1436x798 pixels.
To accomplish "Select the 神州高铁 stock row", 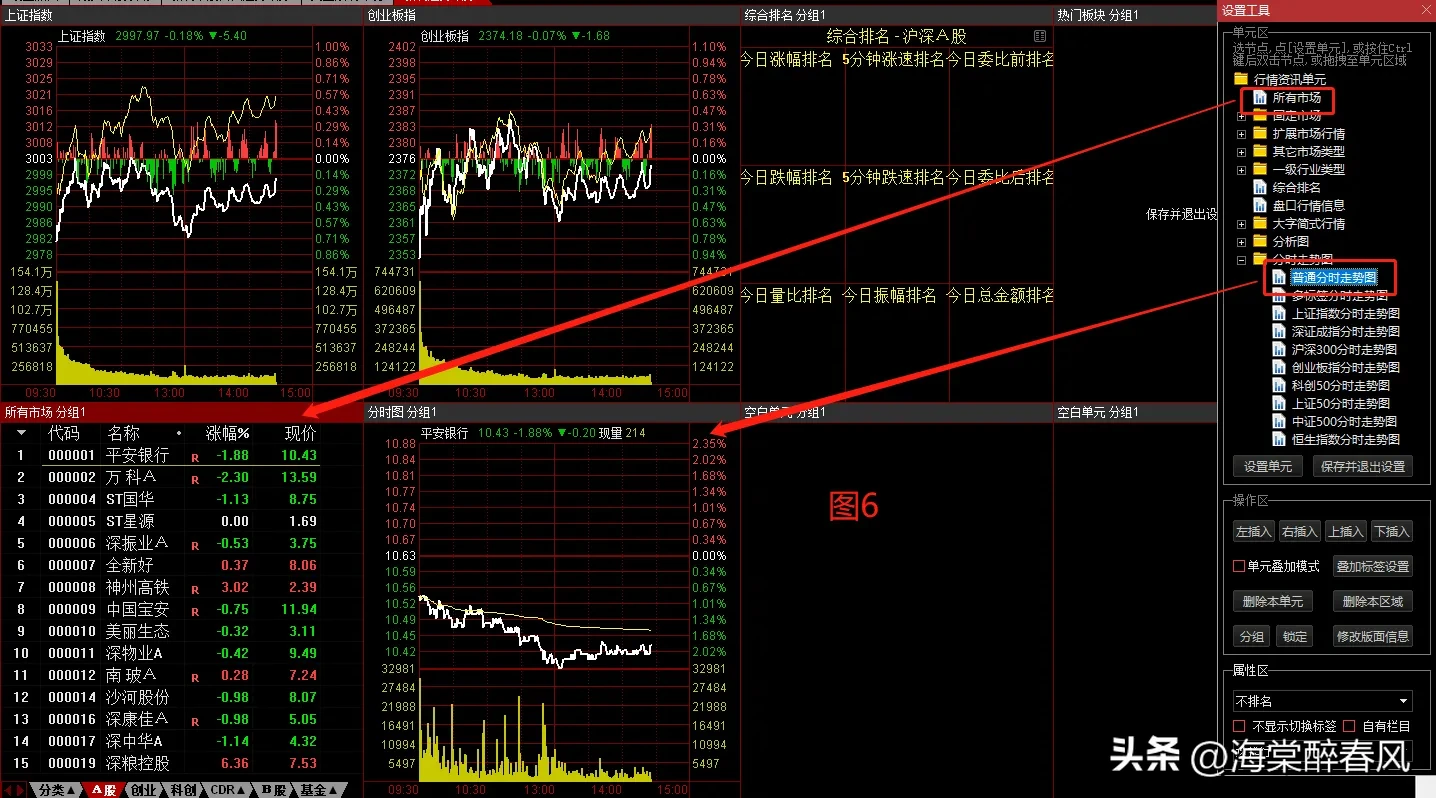I will (x=181, y=587).
